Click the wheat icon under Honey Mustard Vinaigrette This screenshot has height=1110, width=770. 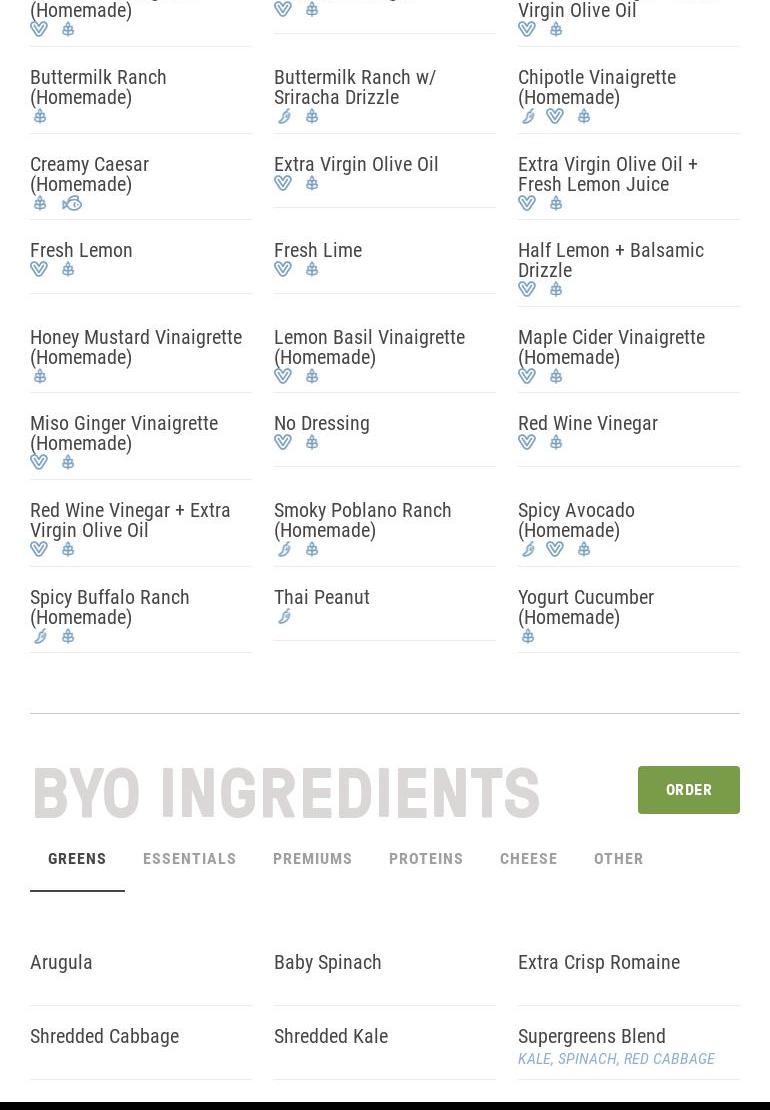(x=40, y=377)
